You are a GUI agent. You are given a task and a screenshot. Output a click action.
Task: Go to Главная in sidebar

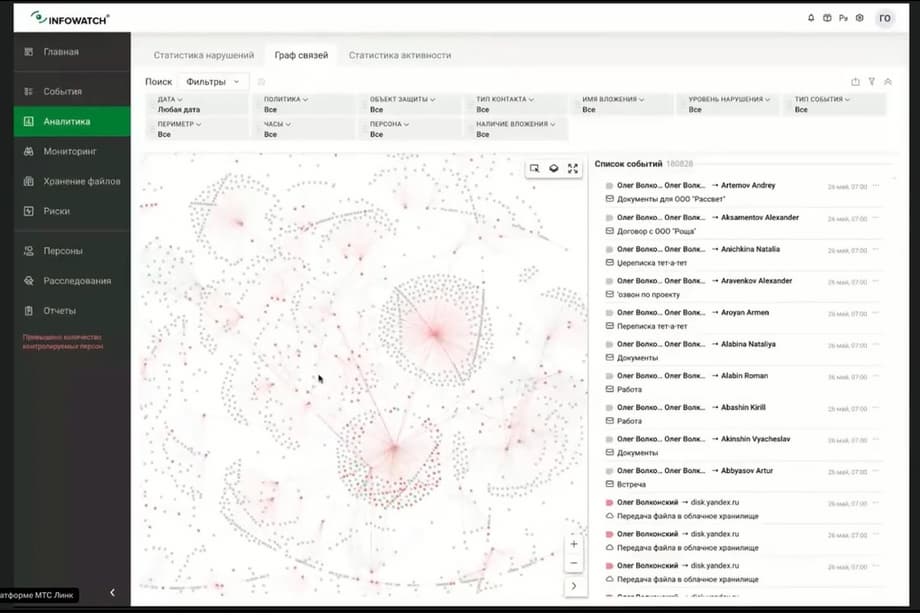pyautogui.click(x=72, y=52)
